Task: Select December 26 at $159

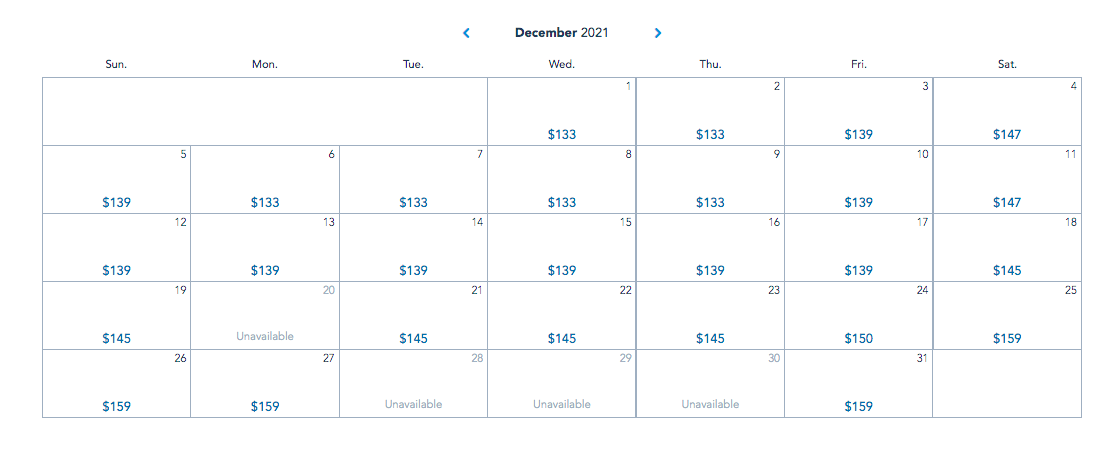Action: click(x=116, y=384)
